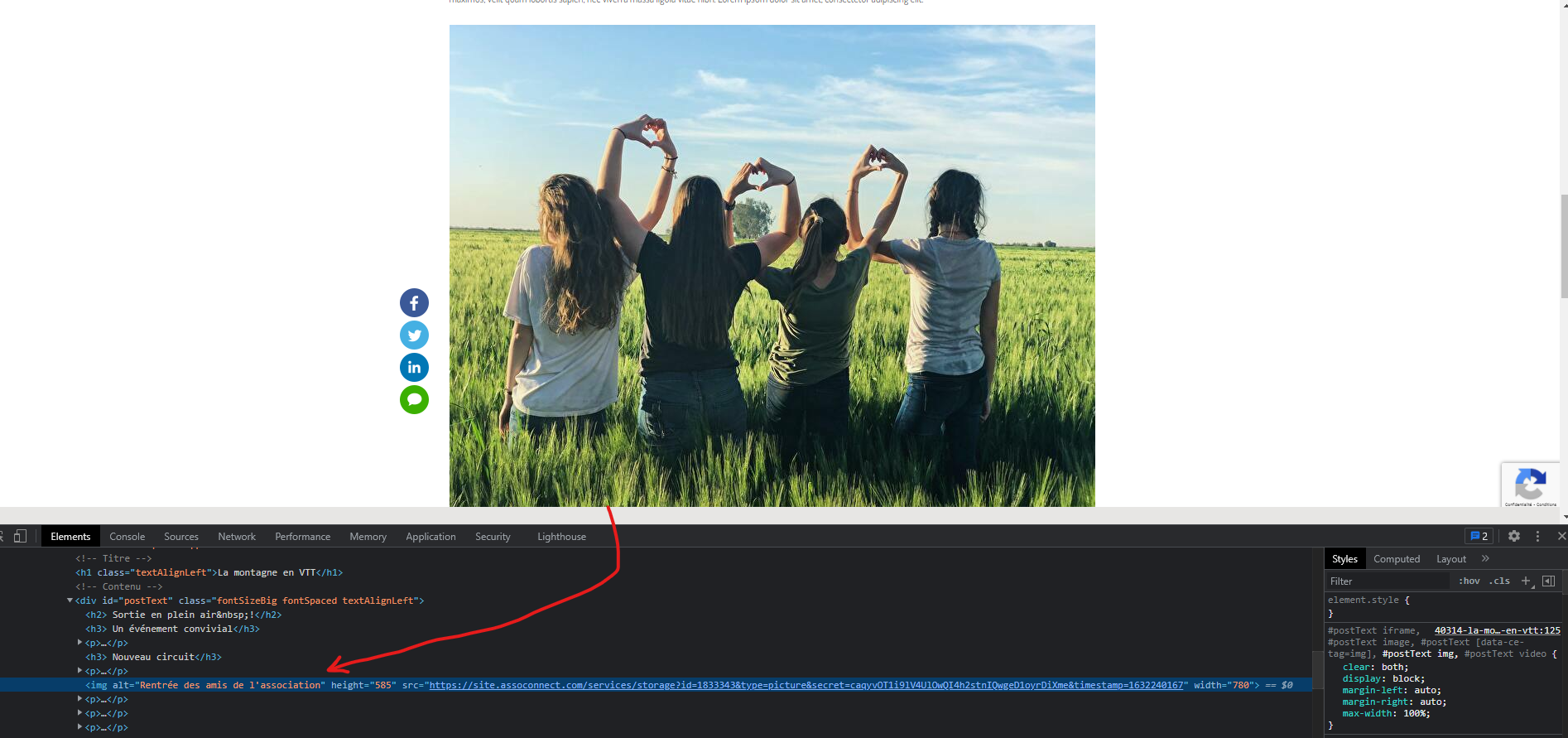Show more Styles pane tabs with the chevron

pos(1485,559)
